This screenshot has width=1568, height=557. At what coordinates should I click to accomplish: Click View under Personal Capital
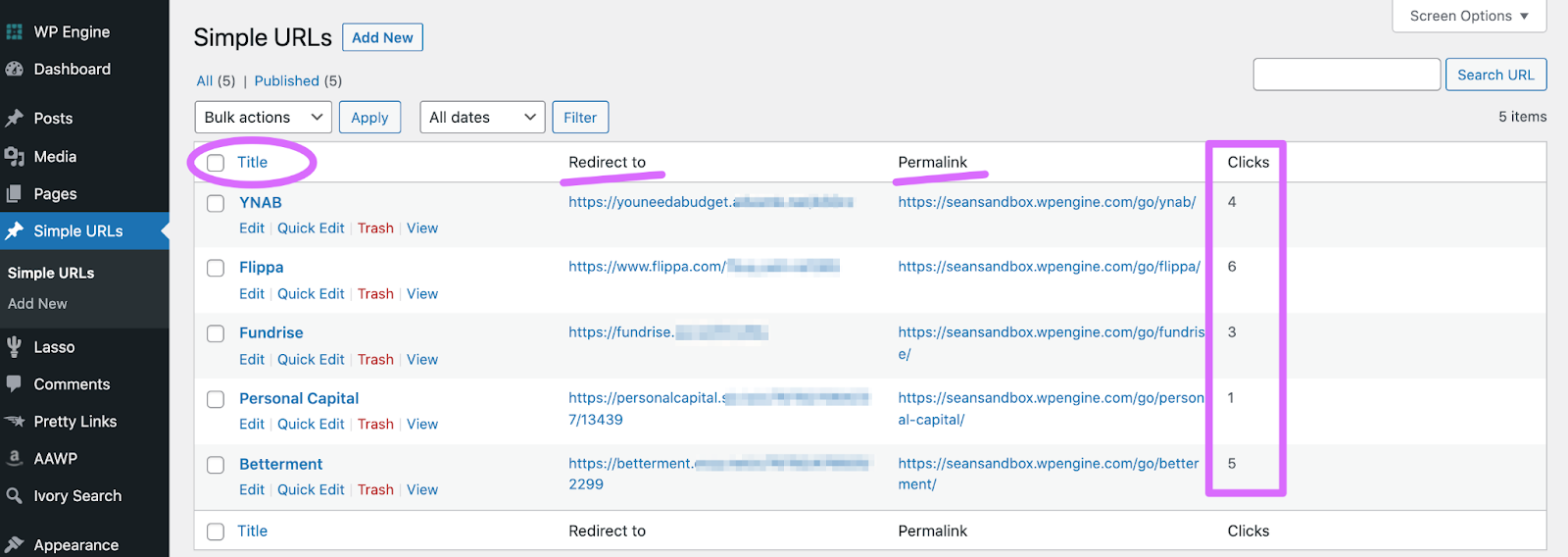coord(422,424)
